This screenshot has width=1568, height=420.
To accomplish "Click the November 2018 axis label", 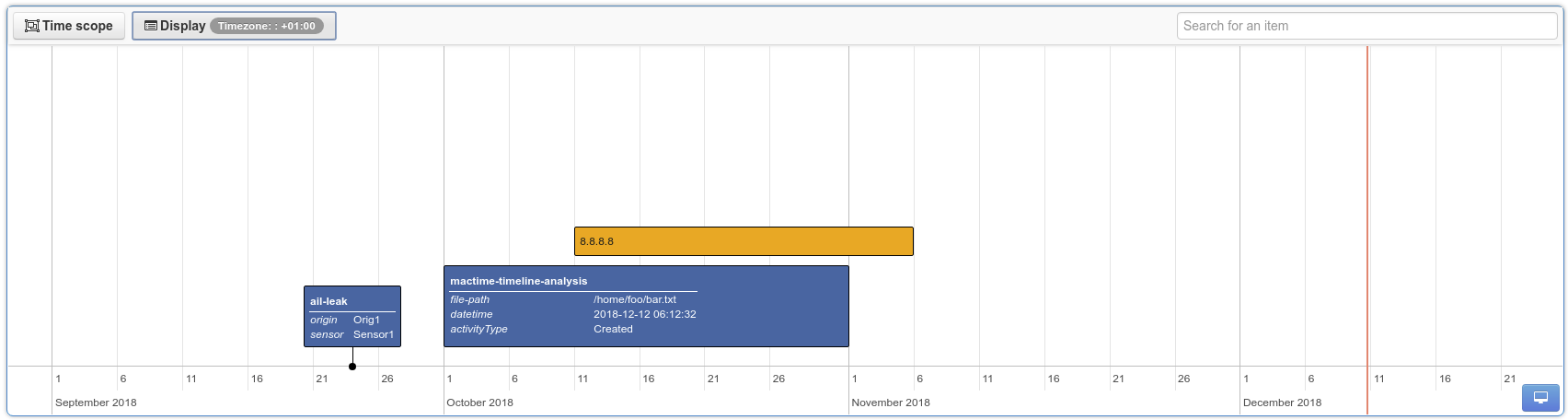I will pyautogui.click(x=890, y=402).
